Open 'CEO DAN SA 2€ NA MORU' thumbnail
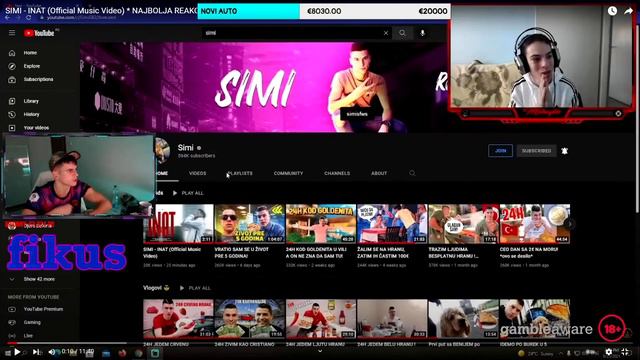This screenshot has height=360, width=640. click(x=535, y=224)
